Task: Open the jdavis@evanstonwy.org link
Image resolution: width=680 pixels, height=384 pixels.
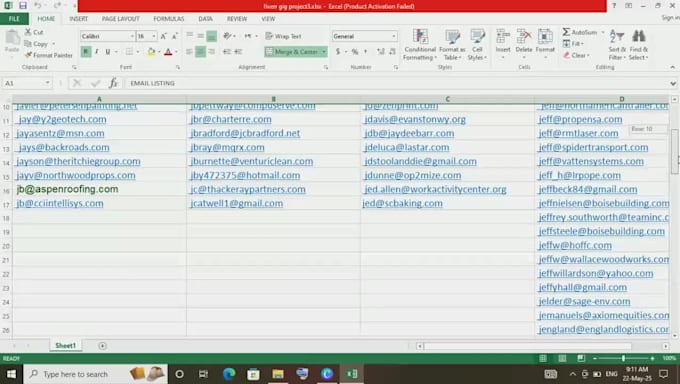Action: click(415, 119)
